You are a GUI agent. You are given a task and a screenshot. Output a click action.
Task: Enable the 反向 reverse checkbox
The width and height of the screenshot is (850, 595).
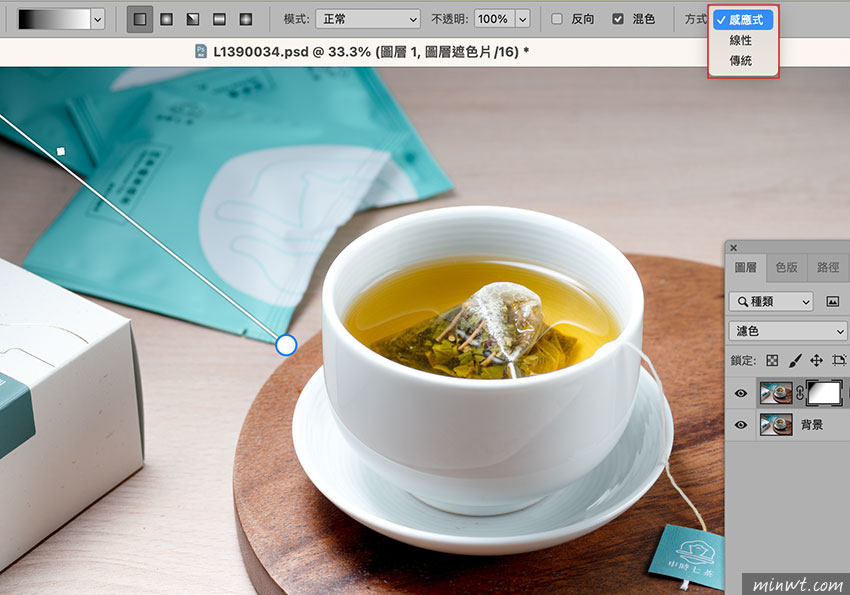tap(557, 19)
